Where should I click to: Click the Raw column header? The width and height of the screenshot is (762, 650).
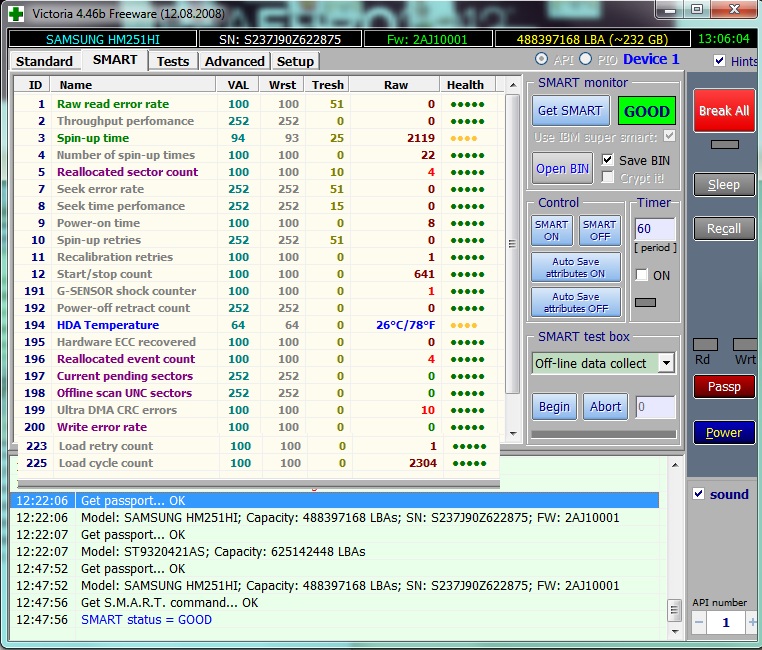pos(395,85)
